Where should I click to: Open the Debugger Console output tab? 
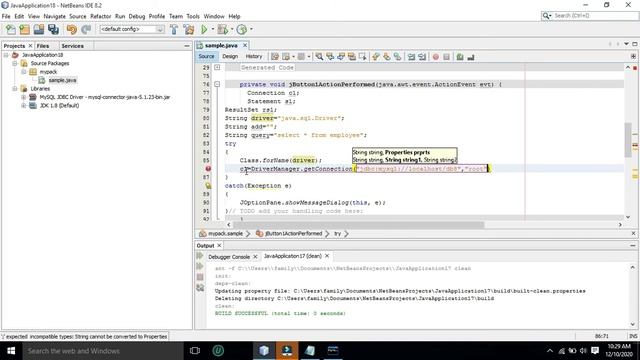click(x=229, y=257)
